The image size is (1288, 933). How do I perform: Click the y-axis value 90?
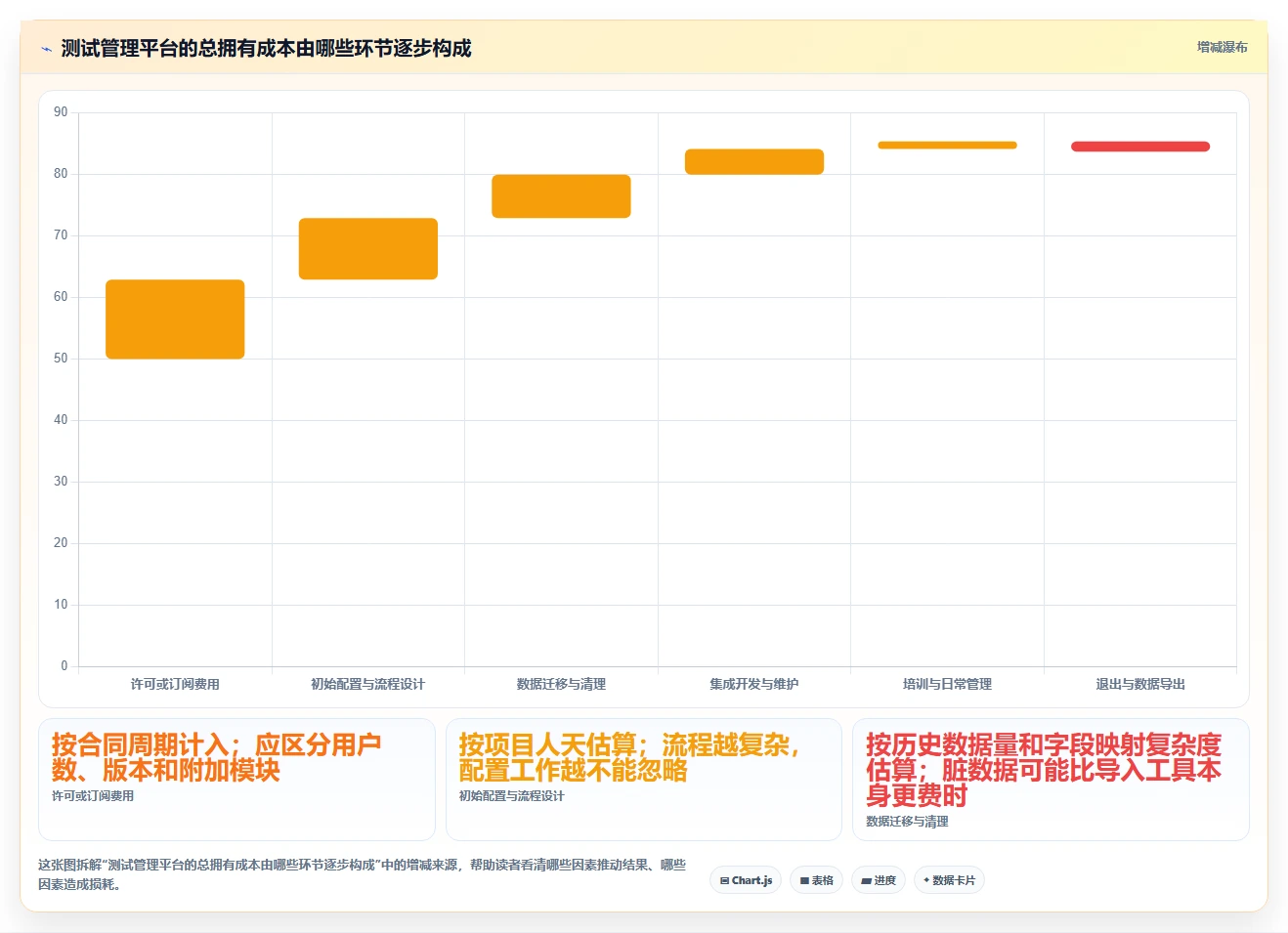click(x=61, y=112)
